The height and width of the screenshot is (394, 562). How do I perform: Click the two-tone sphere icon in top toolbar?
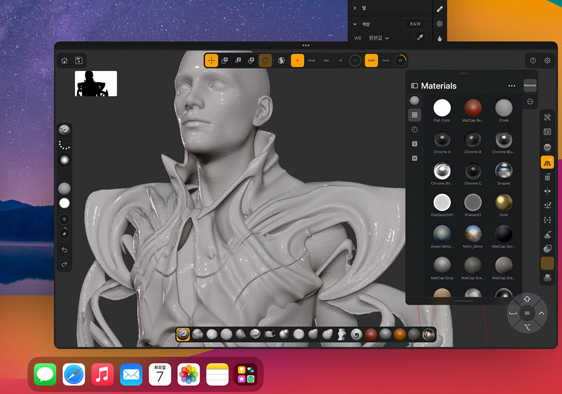281,61
